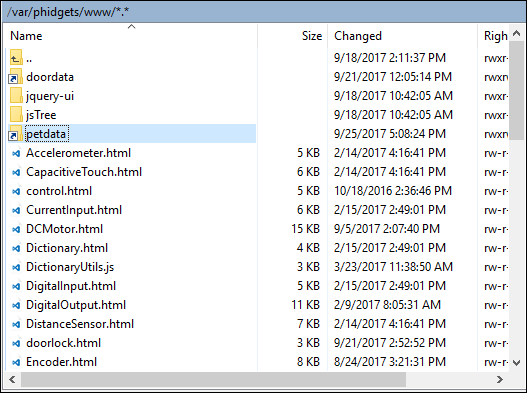Image resolution: width=527 pixels, height=393 pixels.
Task: Click the horizontal scrollbar thumb
Action: (213, 379)
